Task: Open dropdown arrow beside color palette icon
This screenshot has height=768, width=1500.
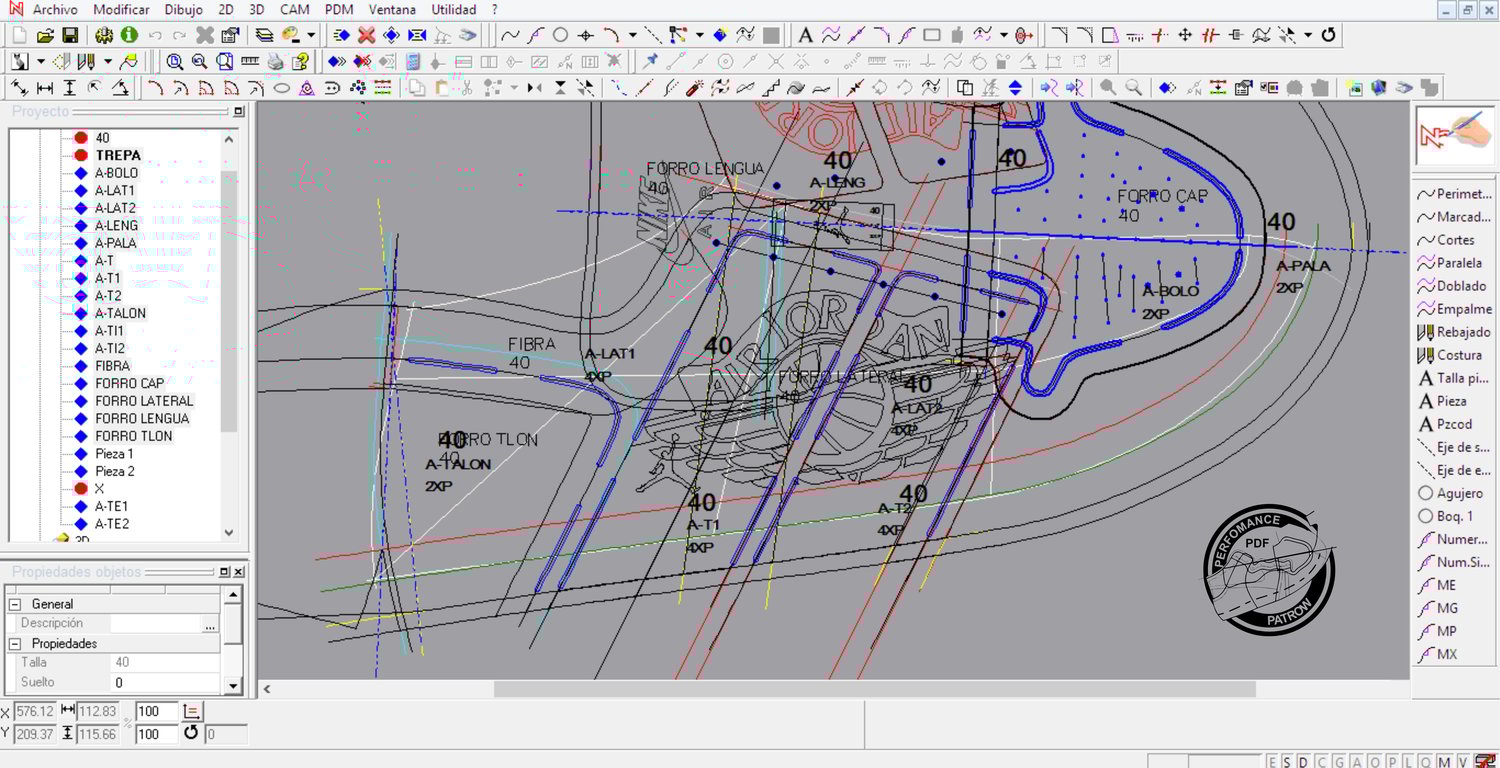Action: tap(311, 35)
